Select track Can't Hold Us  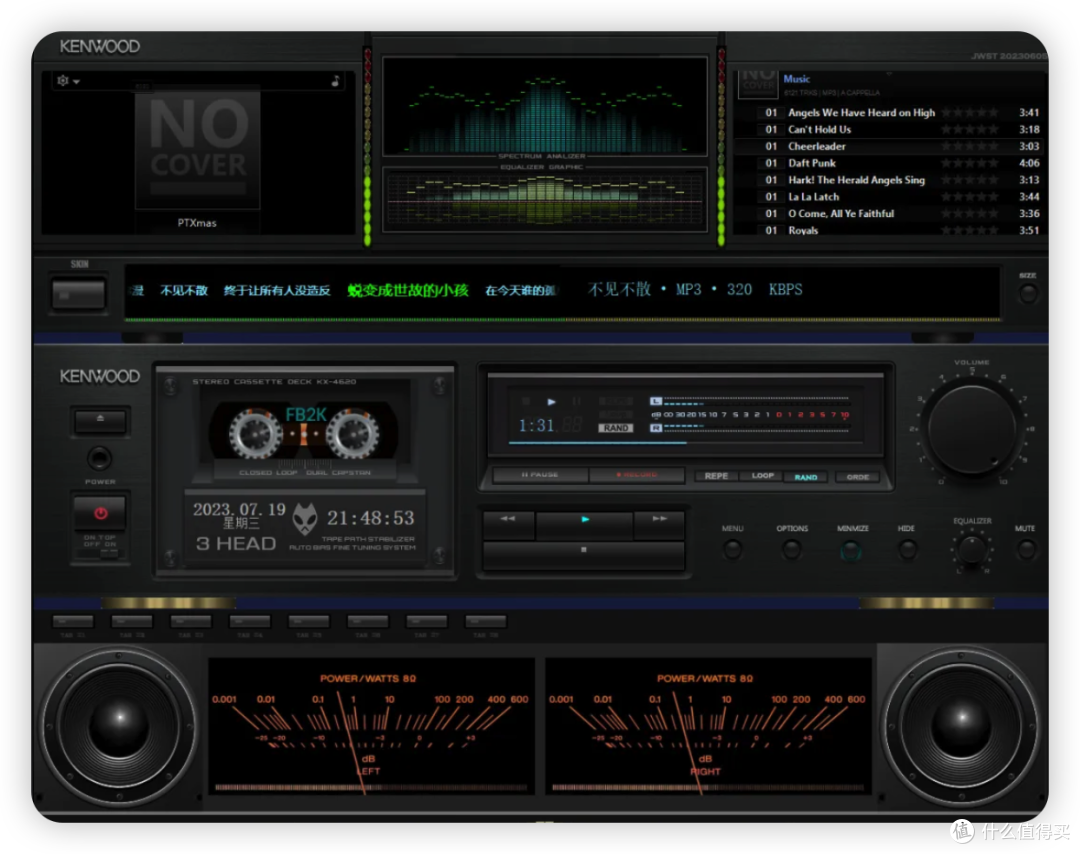click(x=890, y=129)
